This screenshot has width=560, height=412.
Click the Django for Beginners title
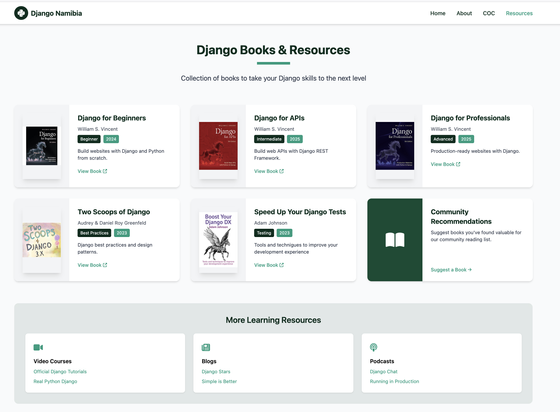[111, 118]
